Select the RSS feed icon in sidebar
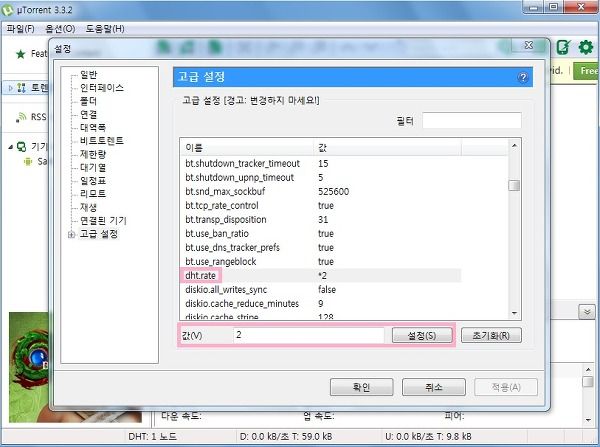The width and height of the screenshot is (600, 447). pos(21,117)
